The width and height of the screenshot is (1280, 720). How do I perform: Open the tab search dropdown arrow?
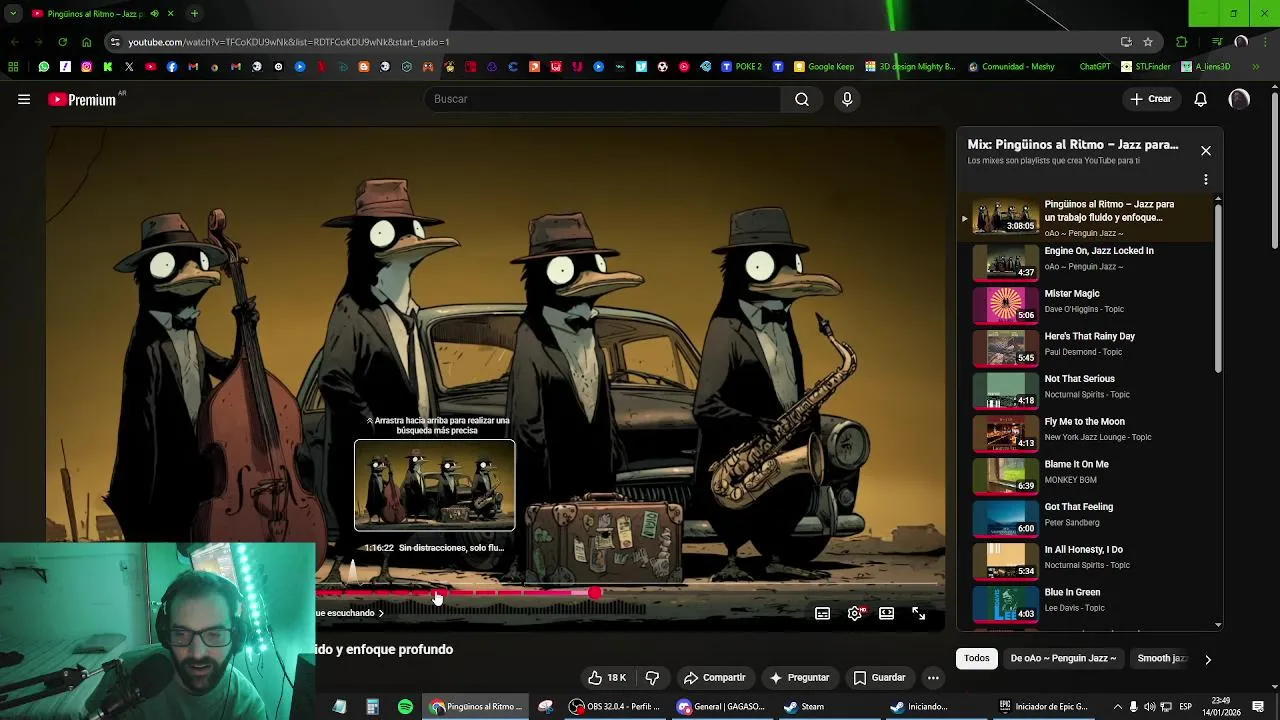pos(13,14)
